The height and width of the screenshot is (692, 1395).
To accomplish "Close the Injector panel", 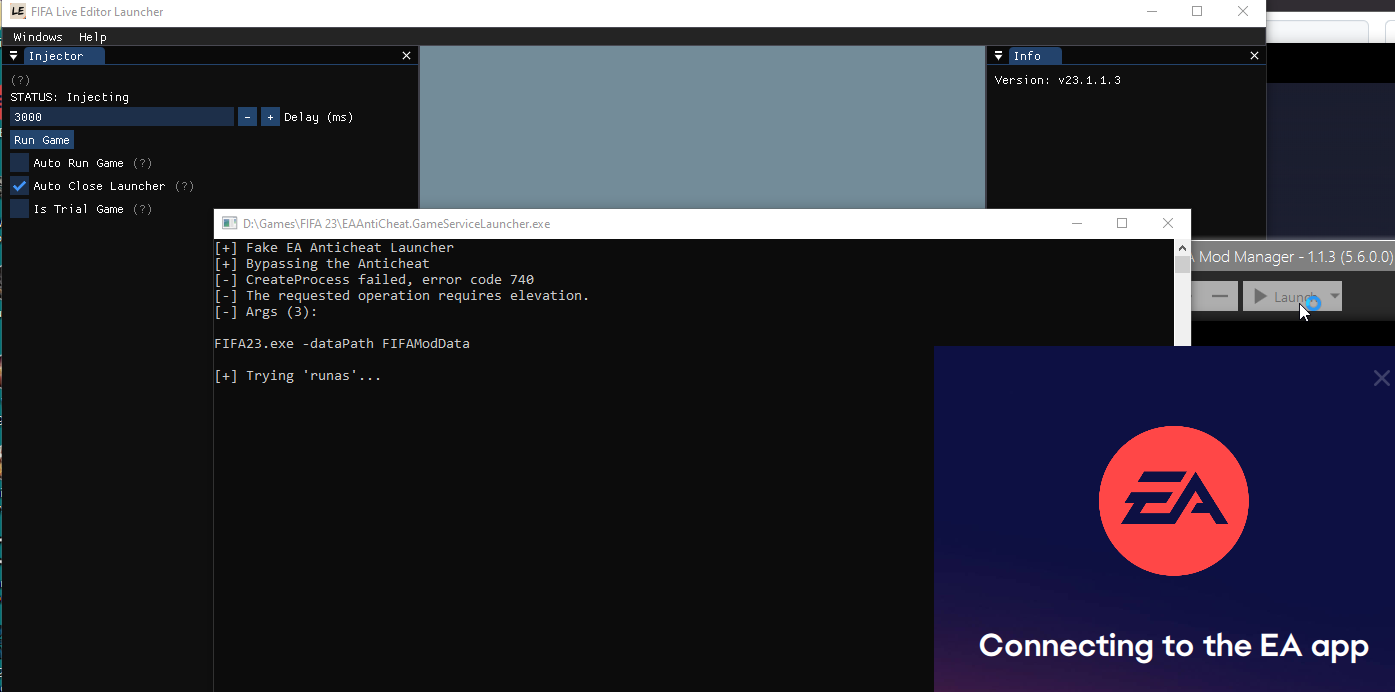I will coord(406,56).
